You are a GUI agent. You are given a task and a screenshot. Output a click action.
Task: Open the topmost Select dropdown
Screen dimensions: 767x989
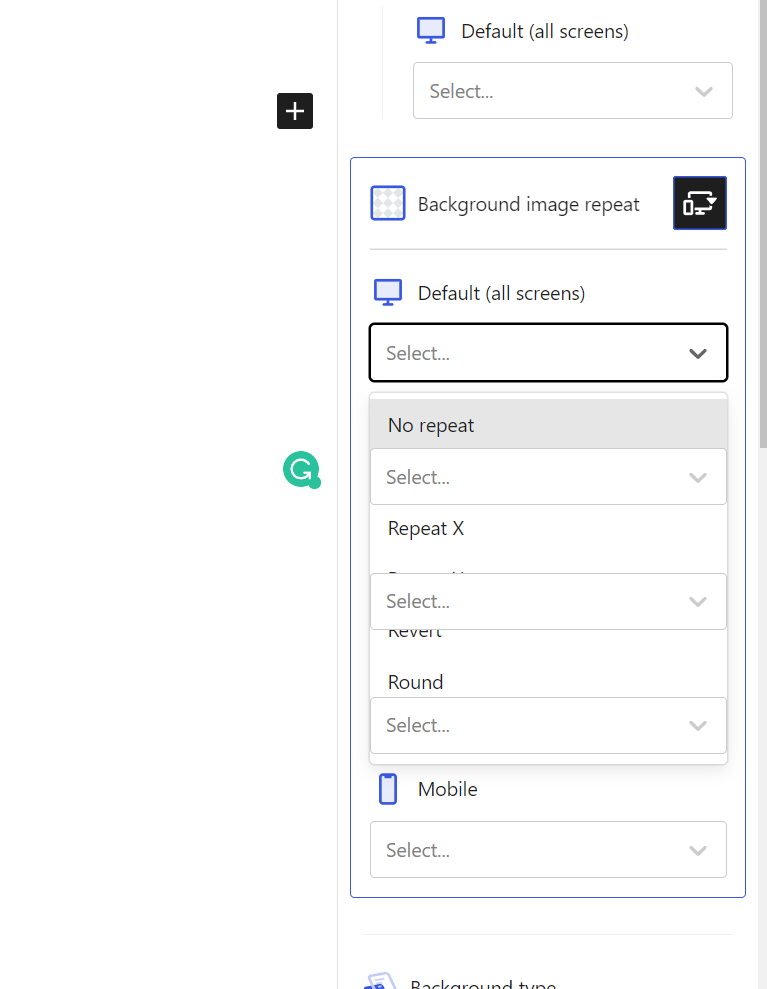pos(572,90)
